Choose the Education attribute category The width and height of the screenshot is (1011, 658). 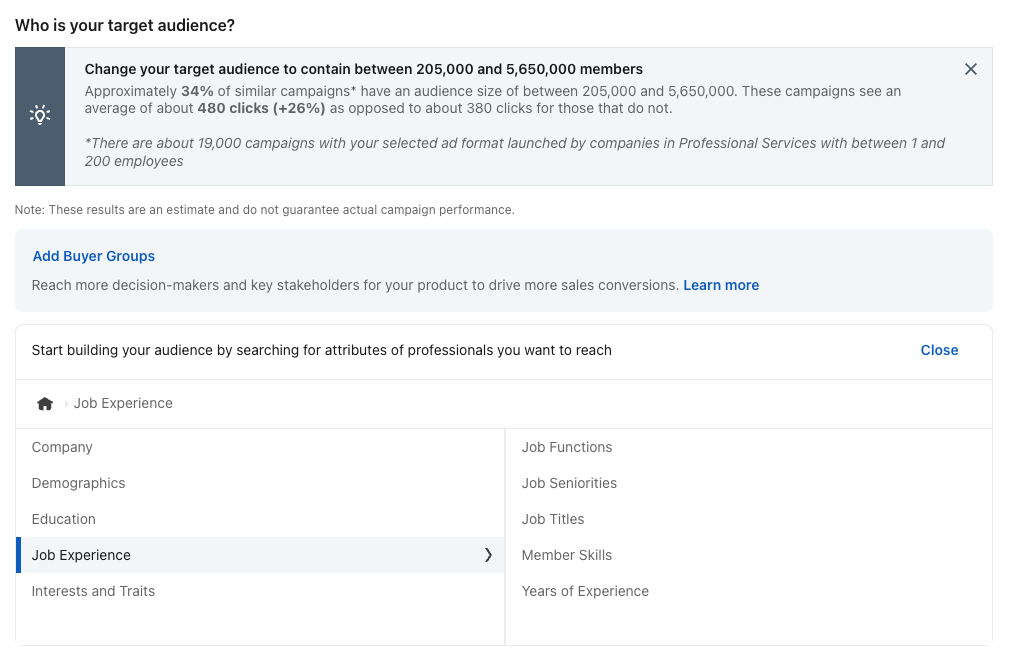tap(64, 519)
